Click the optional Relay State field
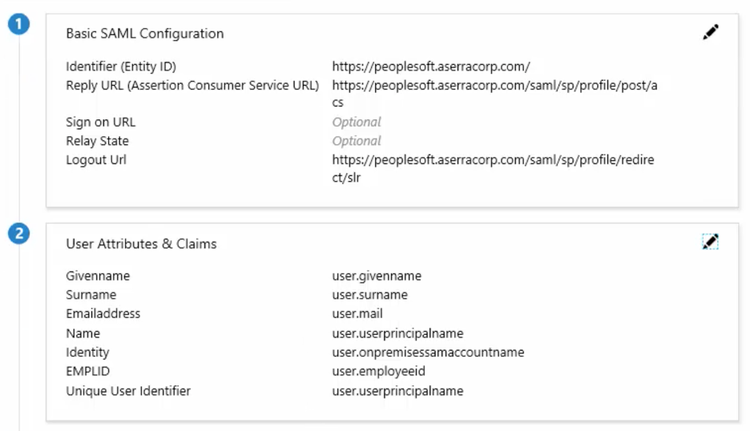 pyautogui.click(x=357, y=141)
